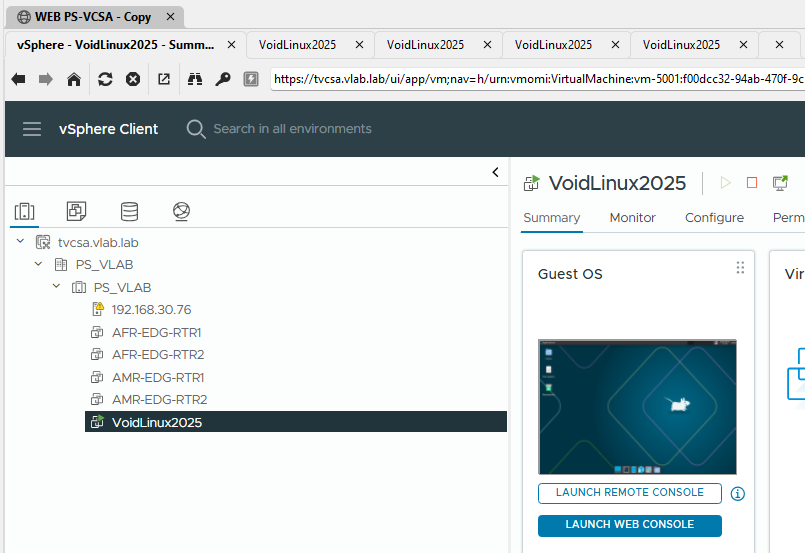Click the URL address bar

tap(538, 79)
